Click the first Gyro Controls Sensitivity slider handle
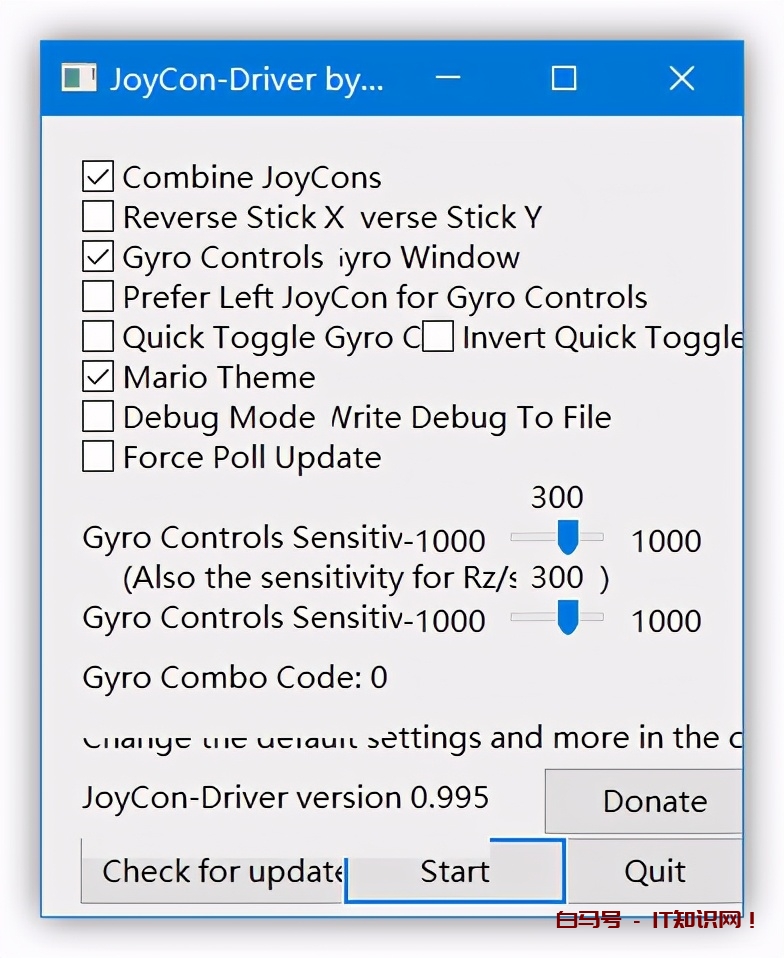This screenshot has height=958, width=784. 567,537
